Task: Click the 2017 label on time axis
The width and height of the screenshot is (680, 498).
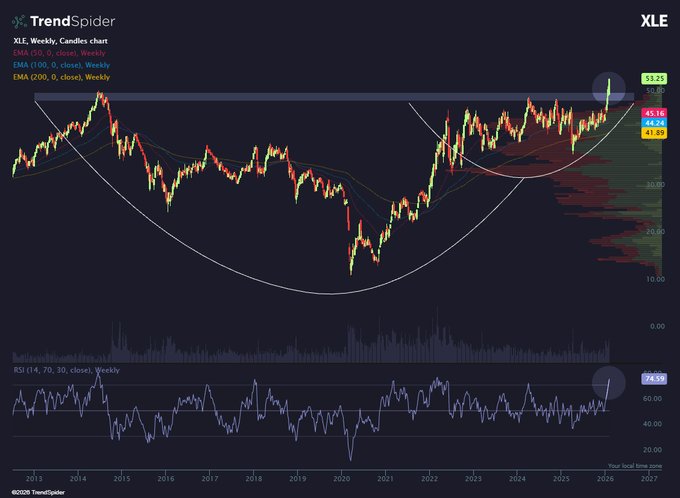Action: pos(210,478)
